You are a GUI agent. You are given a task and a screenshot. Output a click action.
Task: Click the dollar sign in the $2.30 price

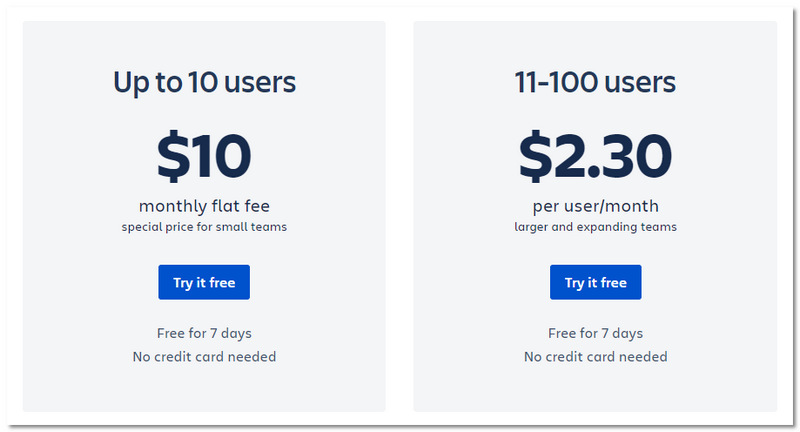(537, 157)
